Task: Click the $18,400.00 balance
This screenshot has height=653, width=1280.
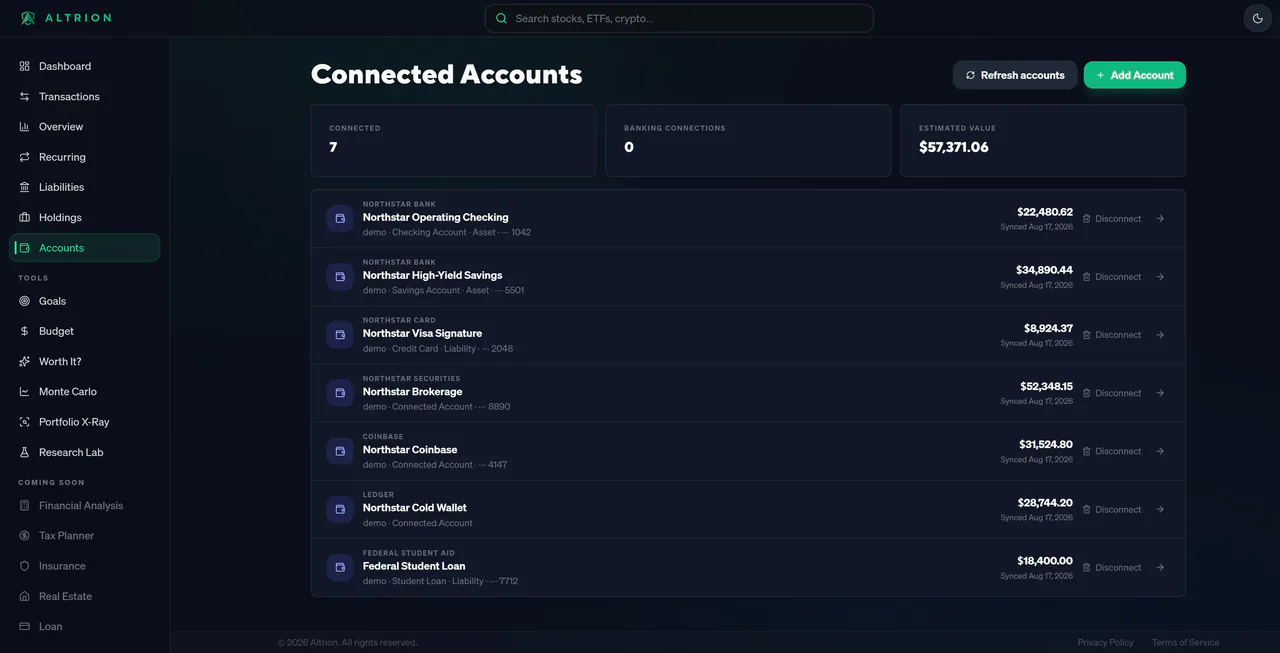Action: 1046,561
